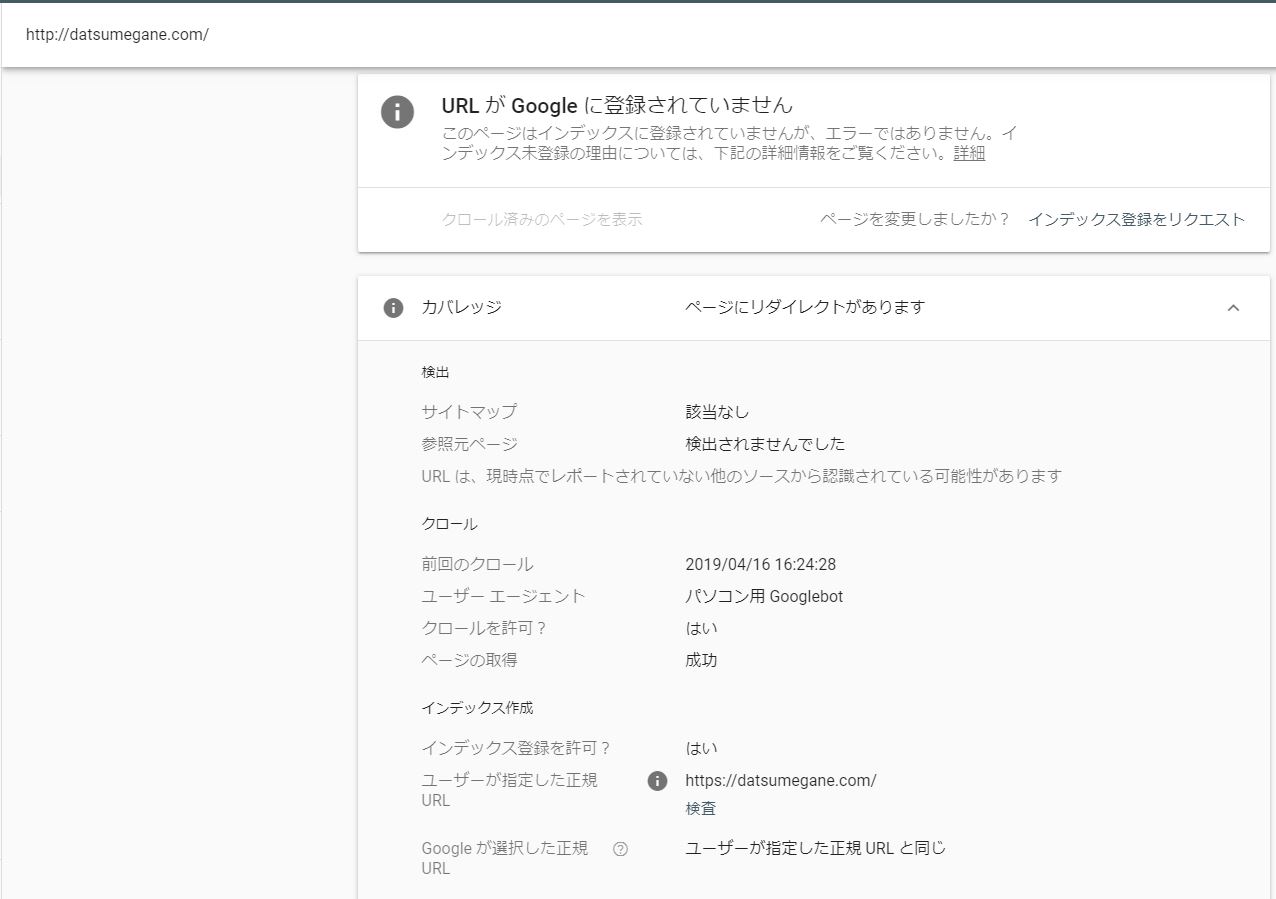
Task: Click the heading URL が Google に登録されていません
Action: pos(617,105)
